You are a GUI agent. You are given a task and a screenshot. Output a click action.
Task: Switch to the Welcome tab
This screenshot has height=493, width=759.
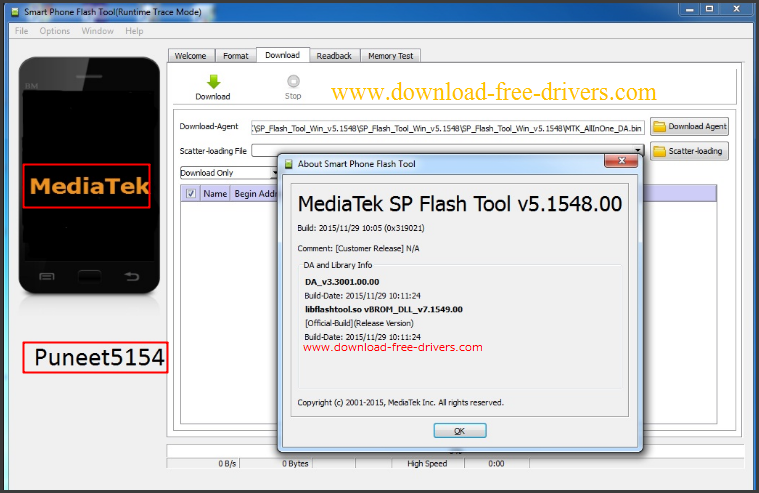coord(191,56)
